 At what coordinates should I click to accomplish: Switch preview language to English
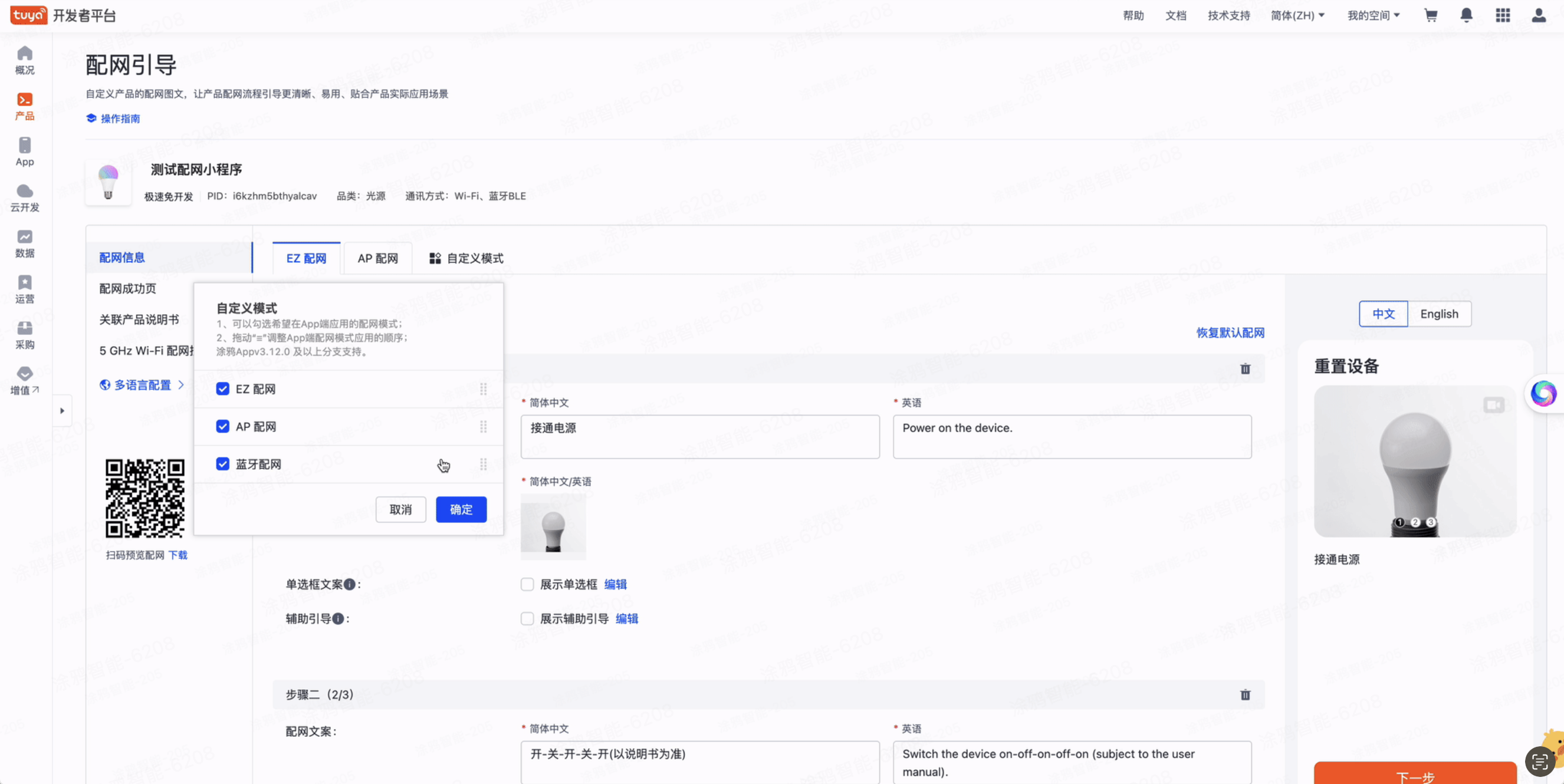(x=1439, y=314)
